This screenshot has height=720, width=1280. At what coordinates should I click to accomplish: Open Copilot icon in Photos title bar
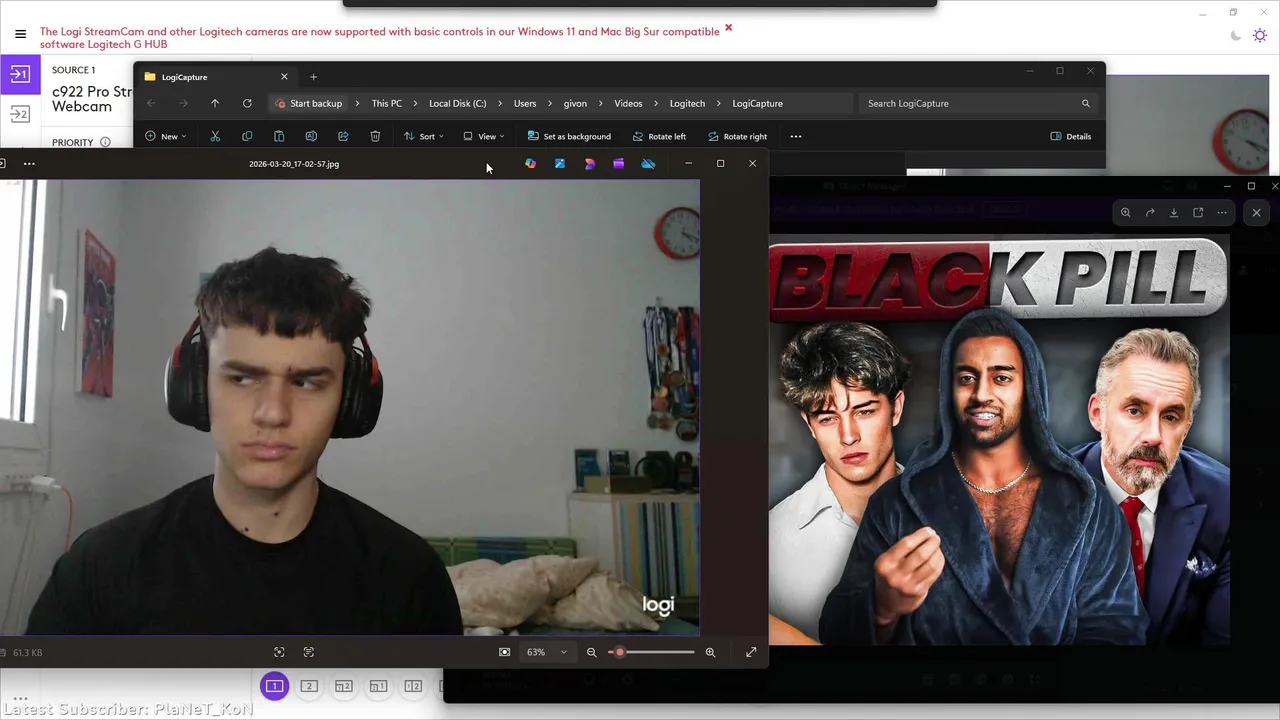point(530,164)
